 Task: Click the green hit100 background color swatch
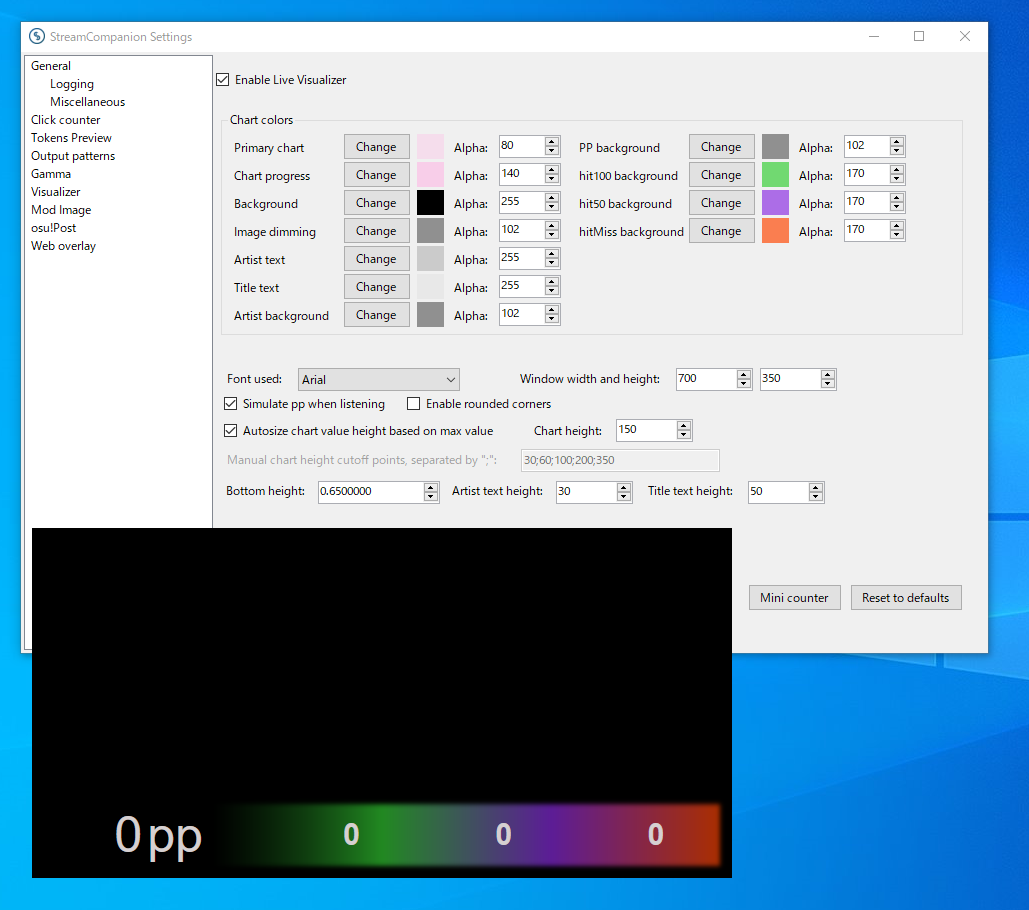775,175
